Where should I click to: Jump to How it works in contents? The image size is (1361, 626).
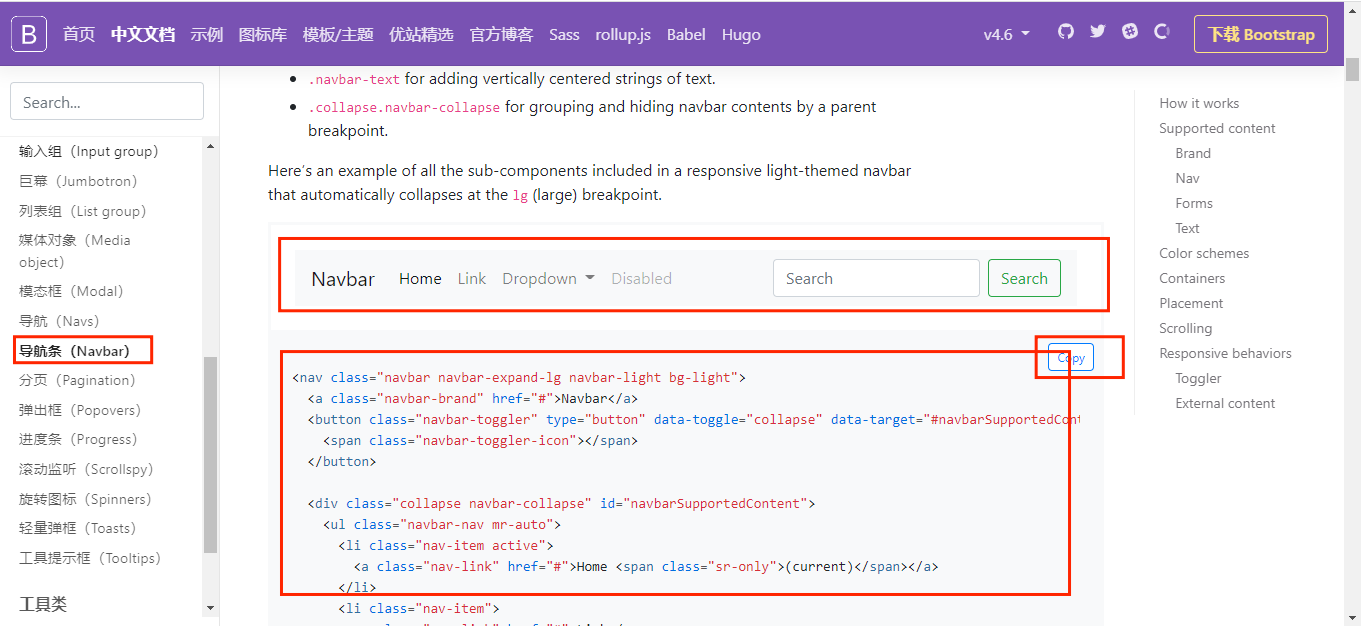click(1199, 103)
